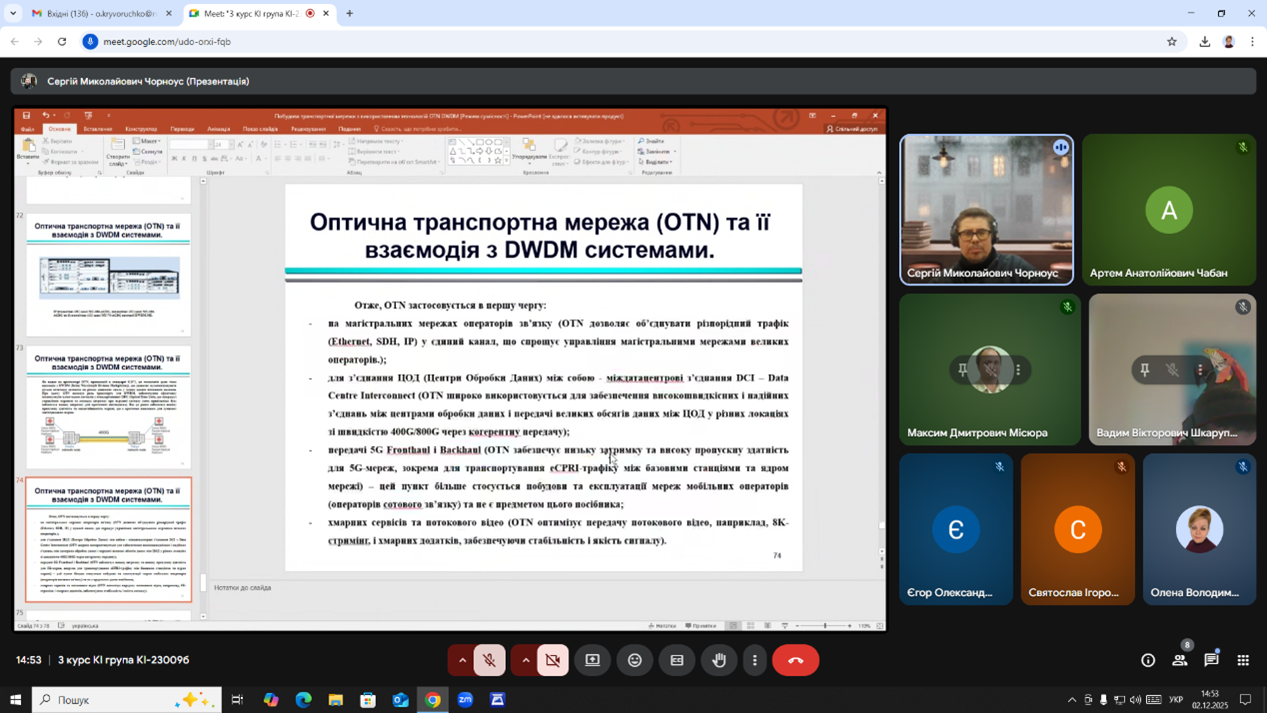Expand the microphone audio settings arrow
The width and height of the screenshot is (1267, 713).
click(x=462, y=660)
